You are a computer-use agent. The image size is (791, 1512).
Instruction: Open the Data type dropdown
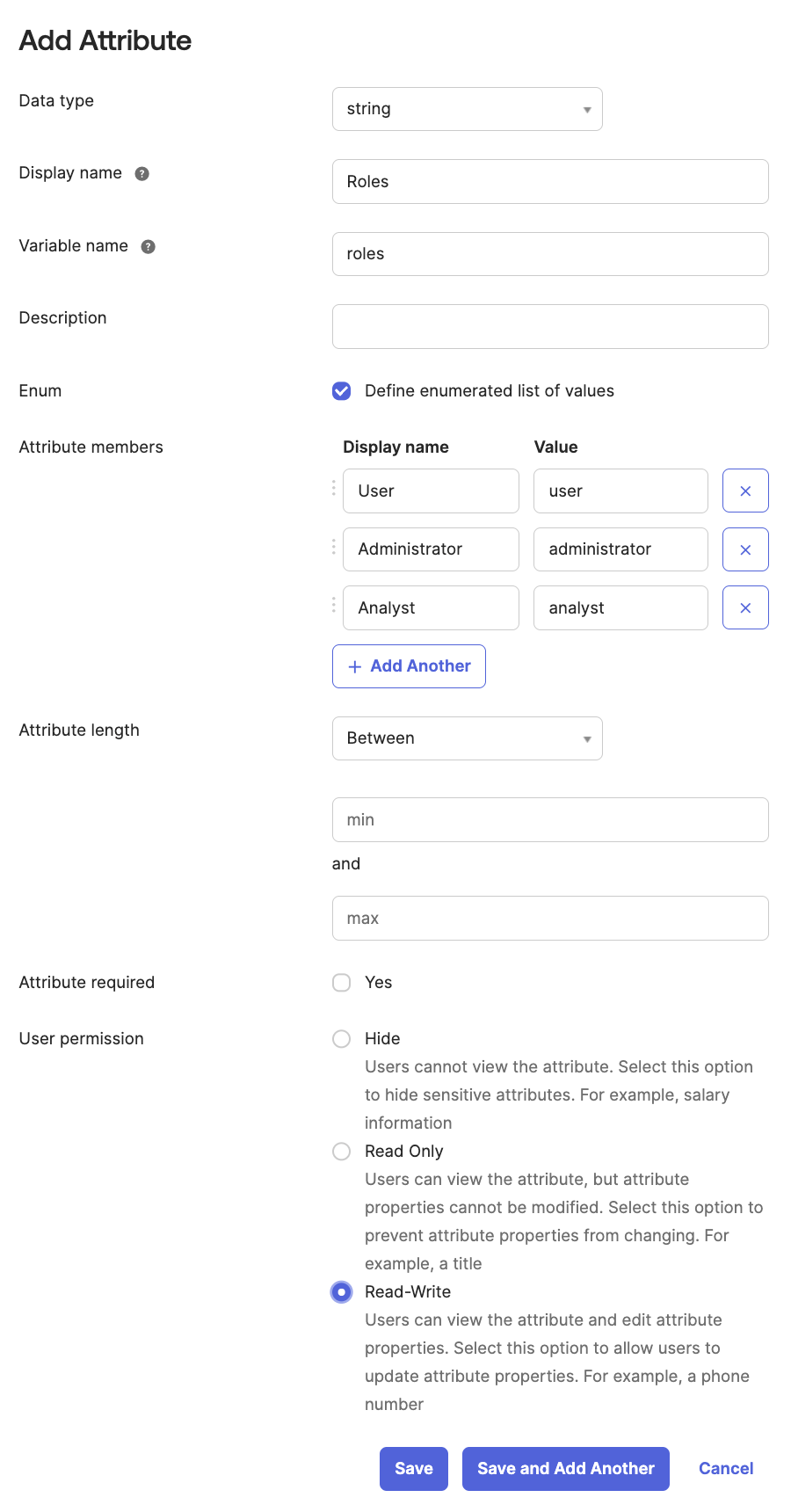(467, 109)
